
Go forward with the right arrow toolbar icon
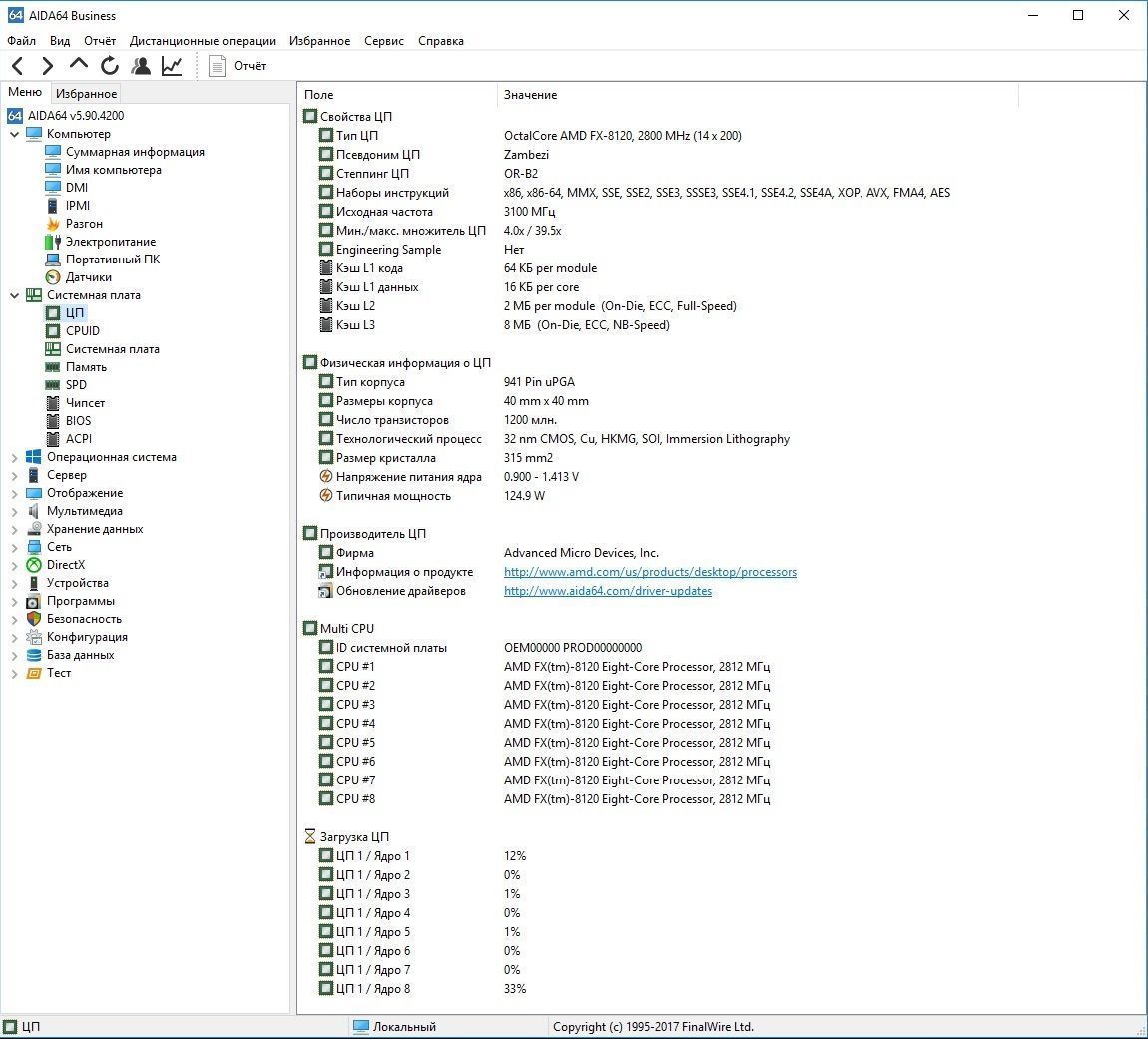tap(48, 66)
